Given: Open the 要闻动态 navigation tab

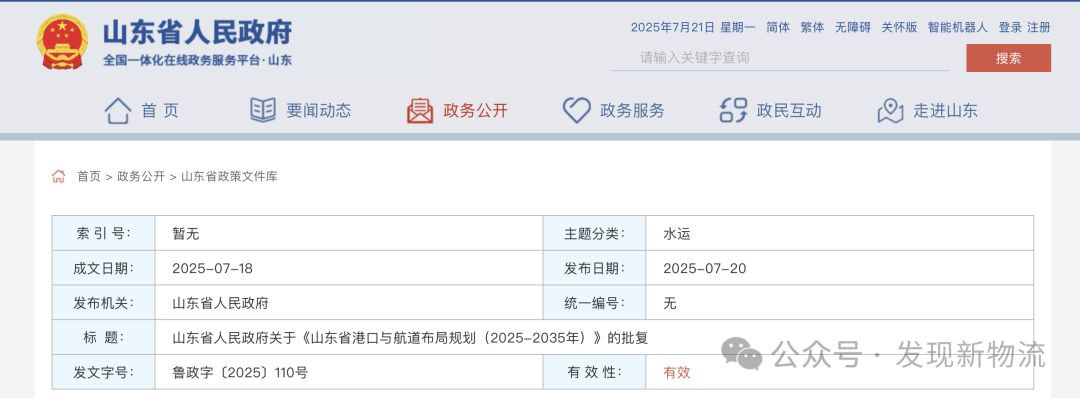Looking at the screenshot, I should [x=319, y=110].
